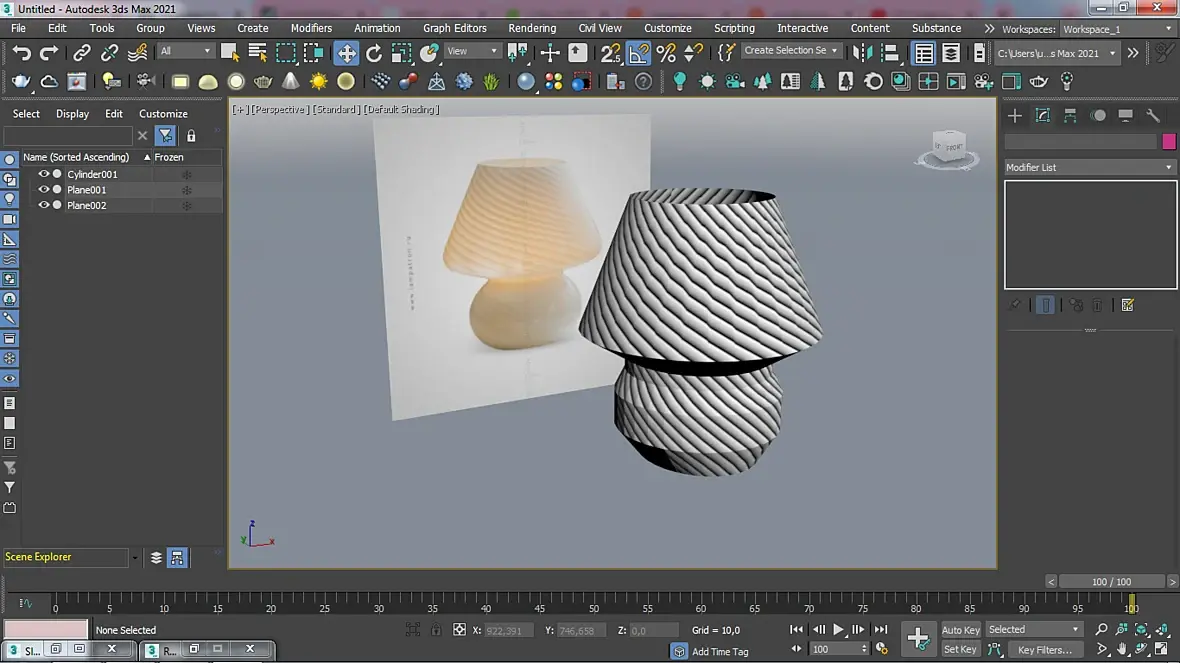Hide Cylinder001 using its eye icon
The image size is (1180, 663).
[43, 174]
